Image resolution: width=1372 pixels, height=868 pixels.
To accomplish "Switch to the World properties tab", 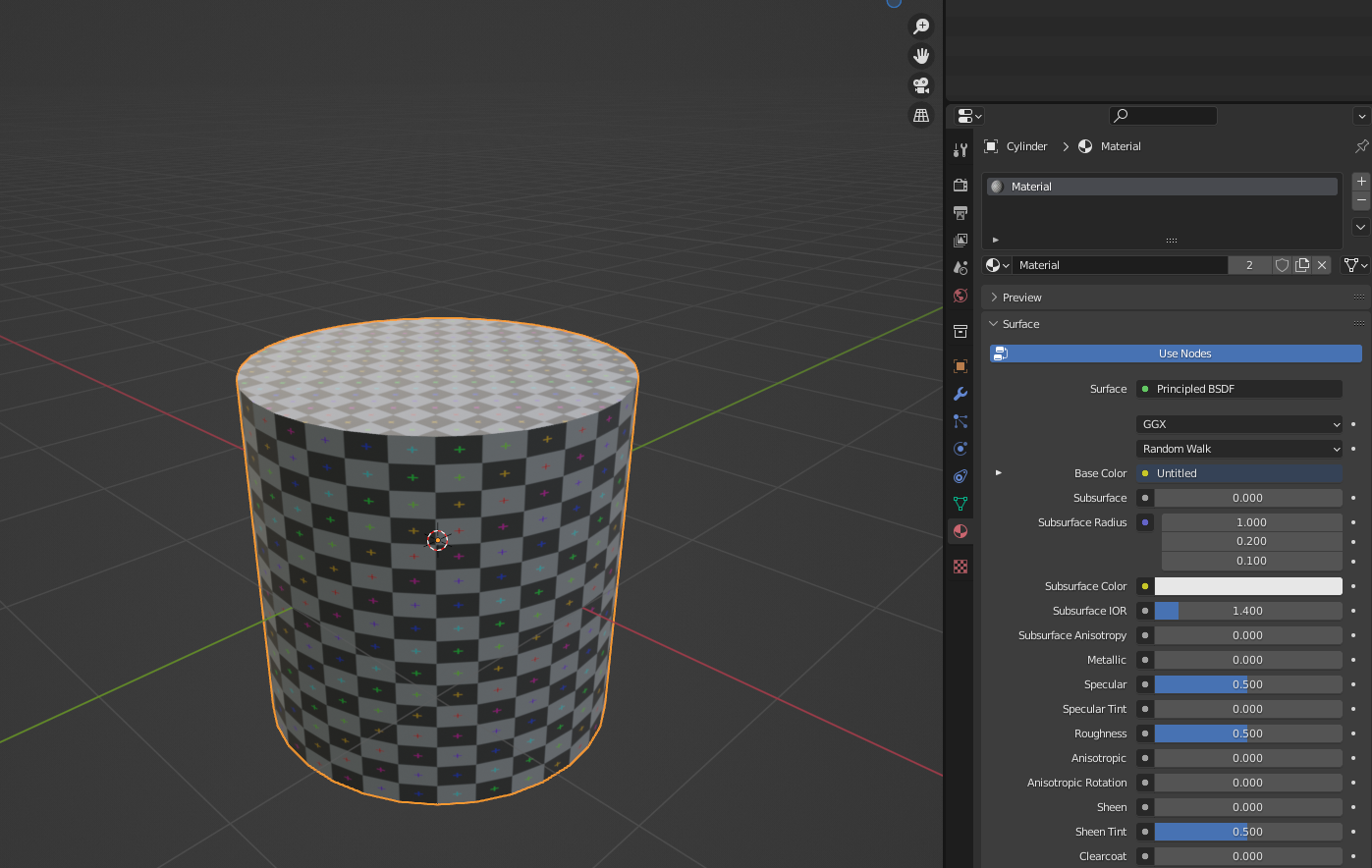I will click(x=960, y=296).
